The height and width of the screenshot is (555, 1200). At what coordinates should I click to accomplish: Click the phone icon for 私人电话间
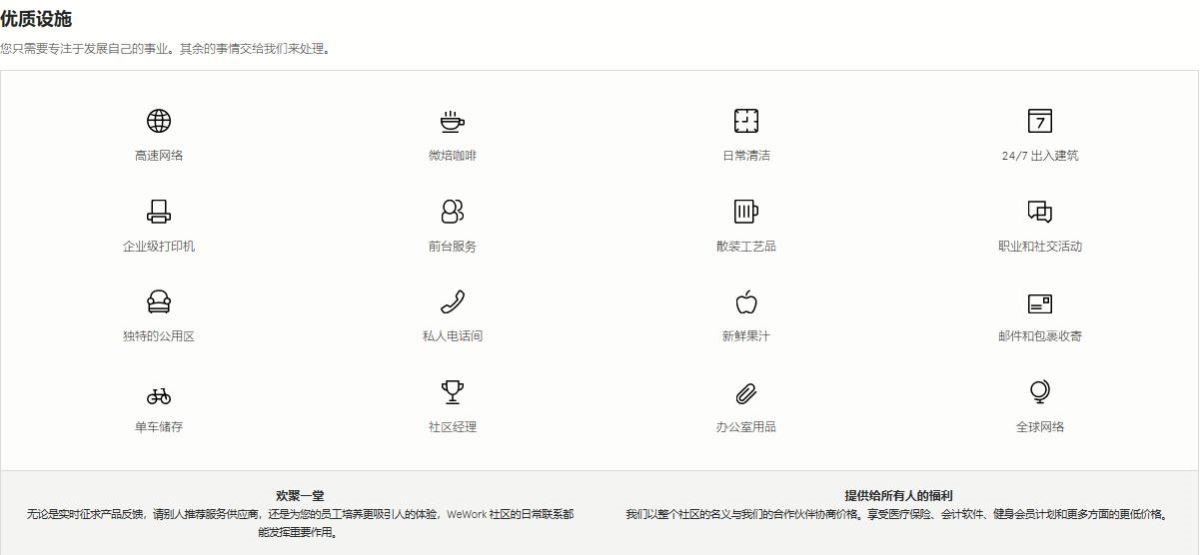tap(452, 301)
